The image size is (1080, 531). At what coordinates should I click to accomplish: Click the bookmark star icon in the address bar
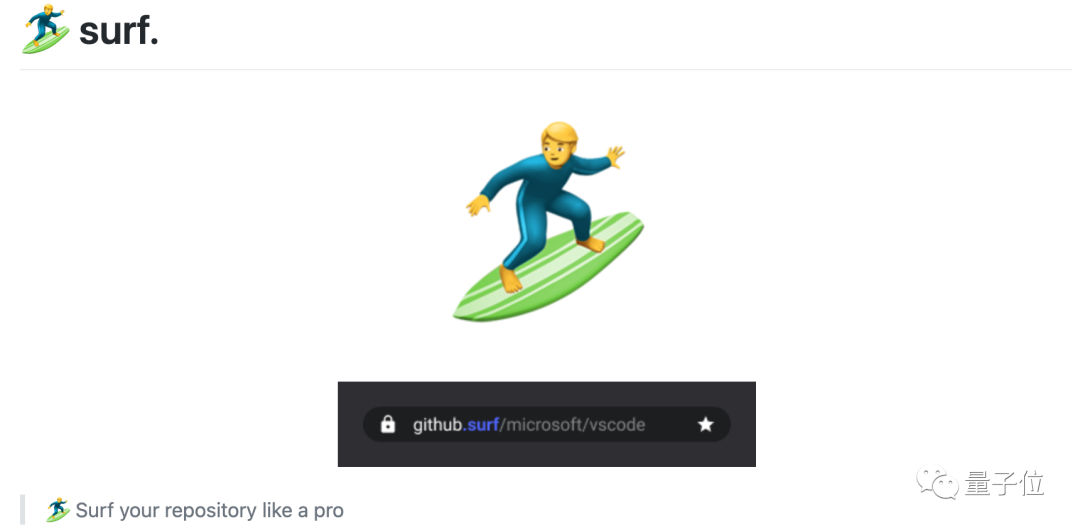[x=705, y=424]
